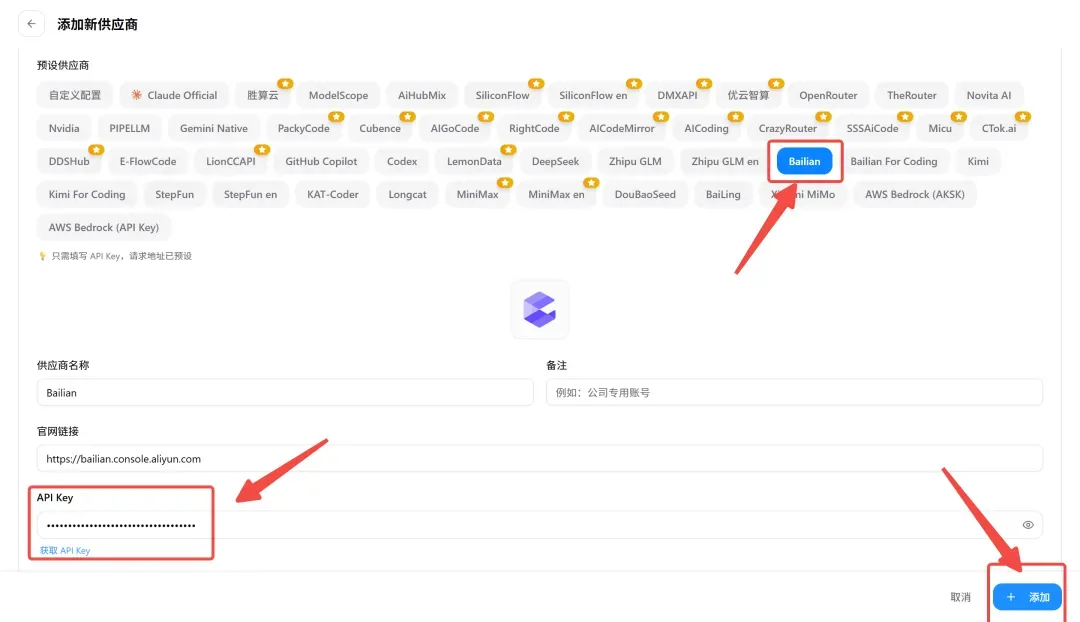This screenshot has width=1080, height=622.
Task: Pick the Micu preset
Action: tap(939, 128)
